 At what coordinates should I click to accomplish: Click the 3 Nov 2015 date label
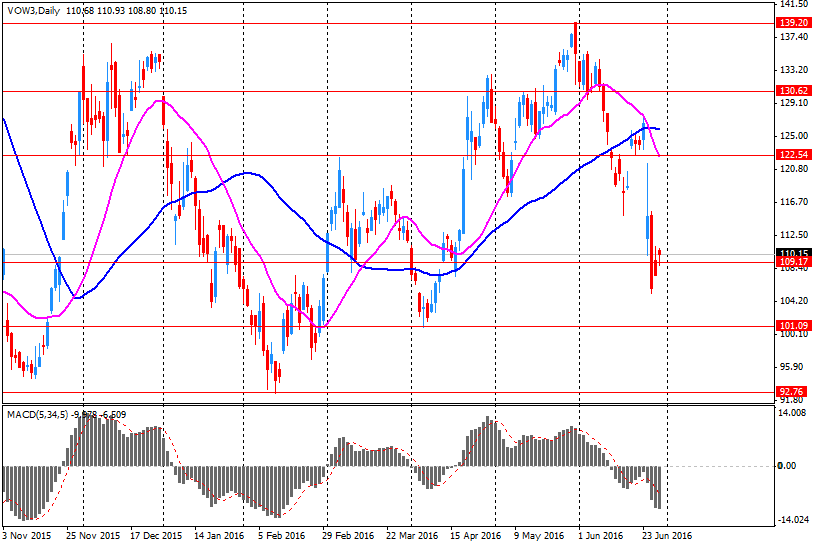26,535
